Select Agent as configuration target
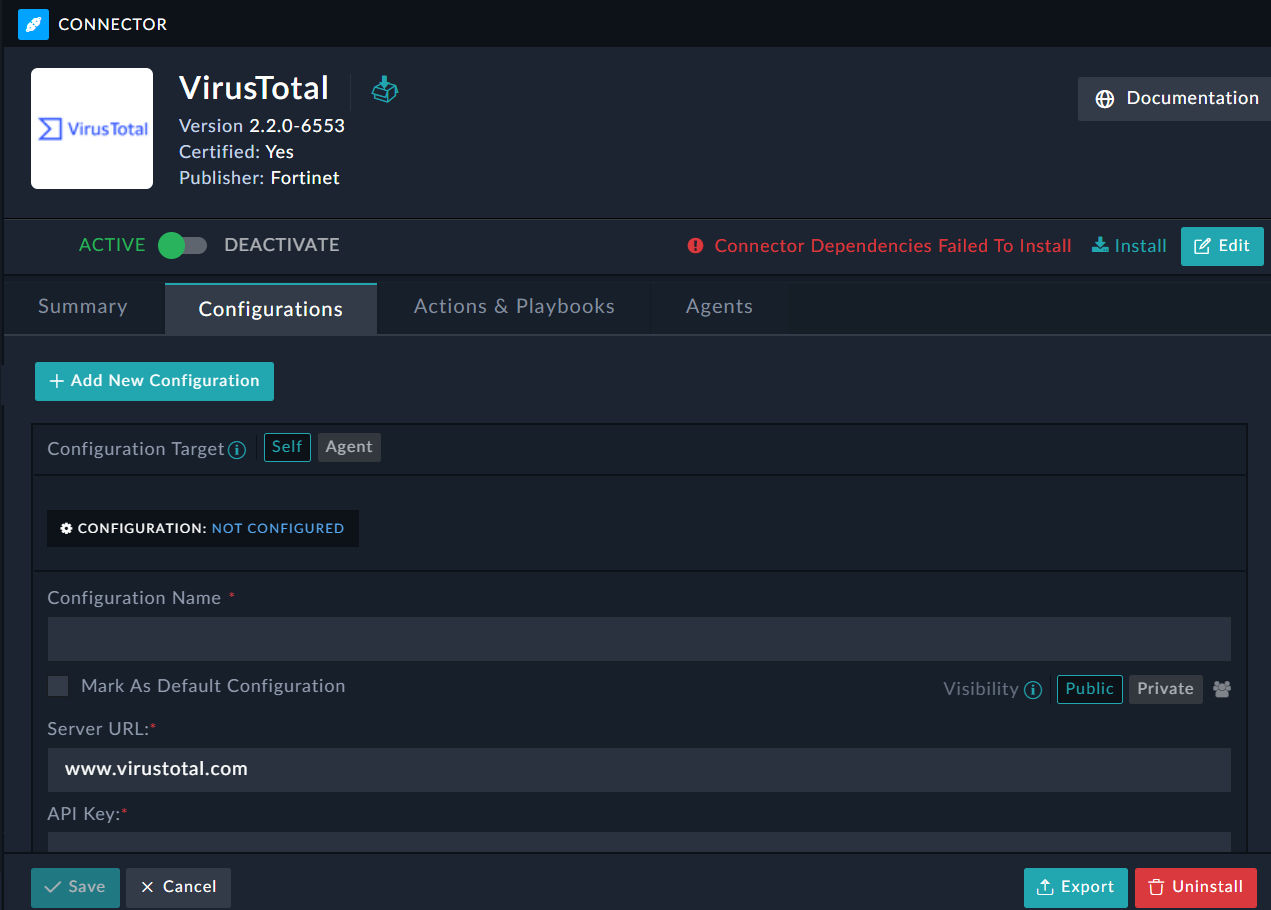 pyautogui.click(x=349, y=447)
